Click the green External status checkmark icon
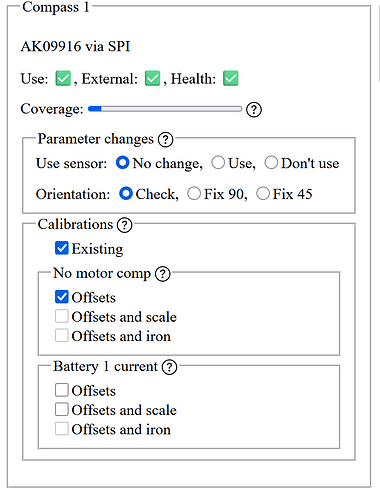380x500 pixels. pos(152,78)
